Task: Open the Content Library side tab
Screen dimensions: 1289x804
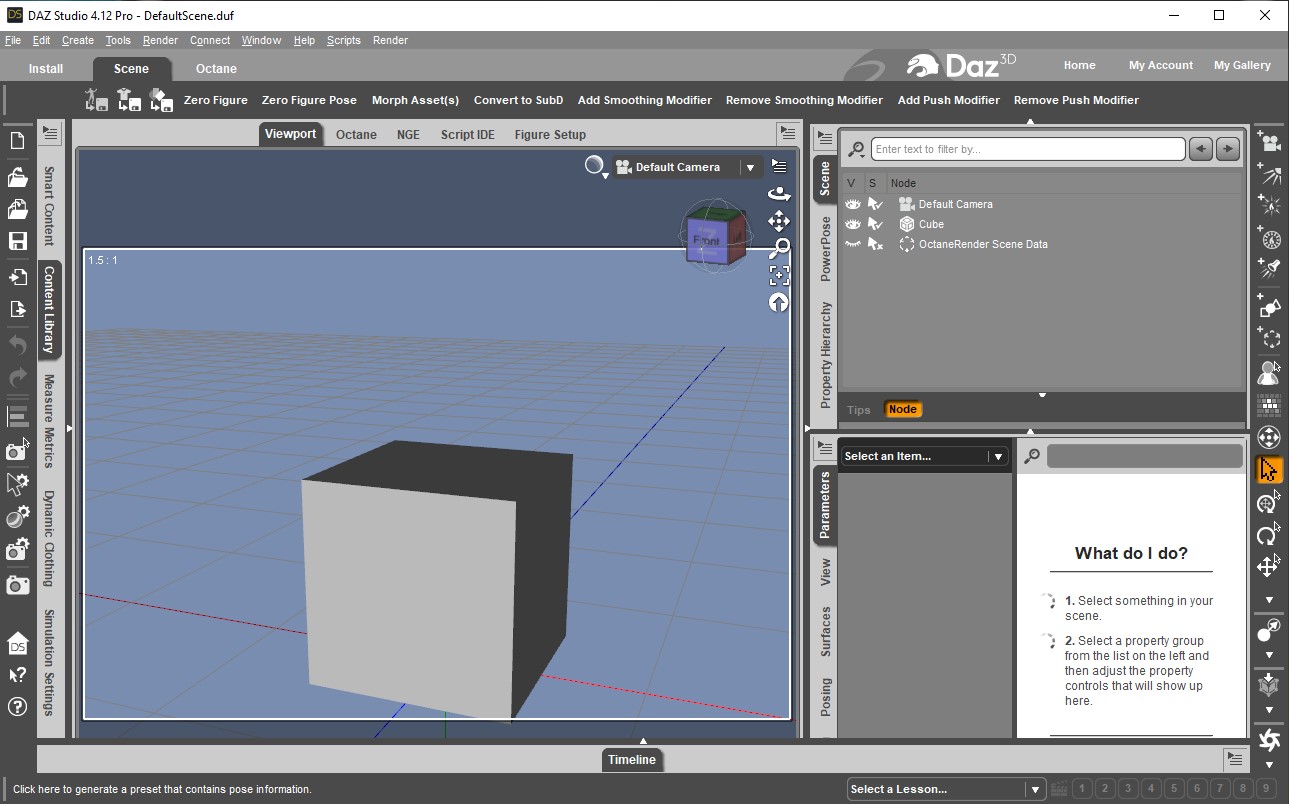Action: point(49,310)
